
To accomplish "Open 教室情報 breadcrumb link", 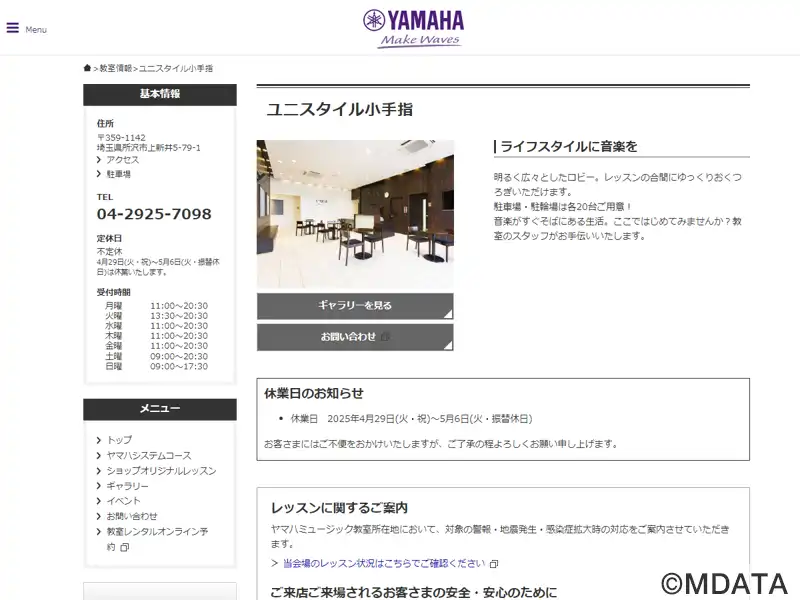I will click(x=116, y=68).
